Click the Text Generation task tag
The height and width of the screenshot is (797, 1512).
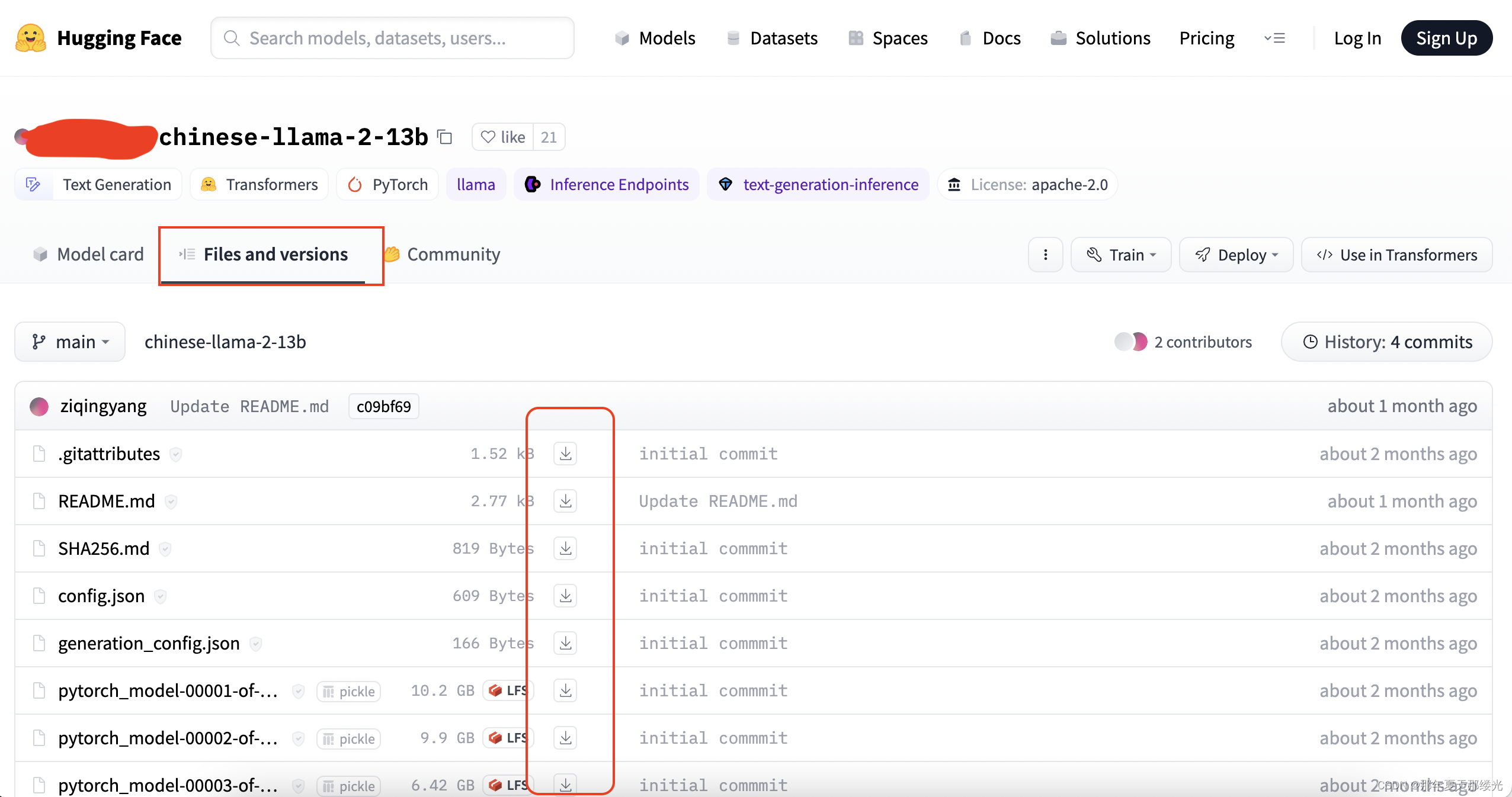(x=98, y=185)
